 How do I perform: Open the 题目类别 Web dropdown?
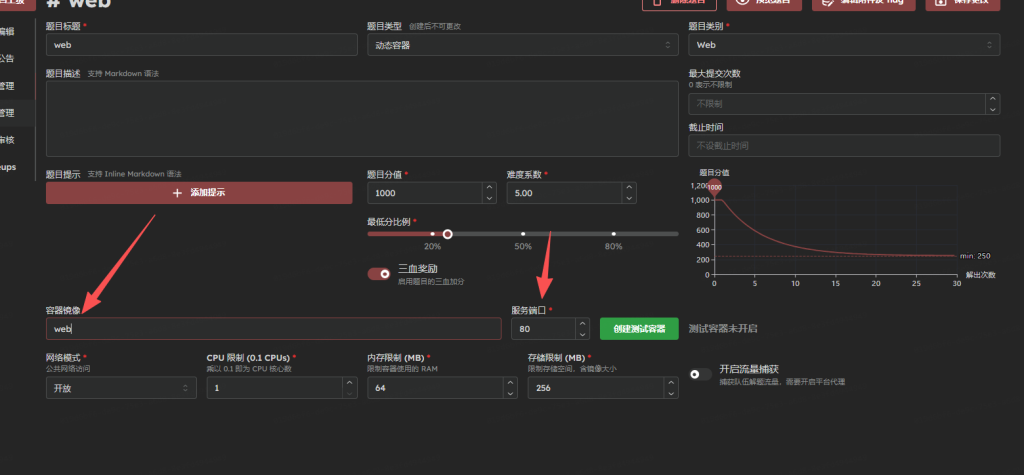point(844,45)
